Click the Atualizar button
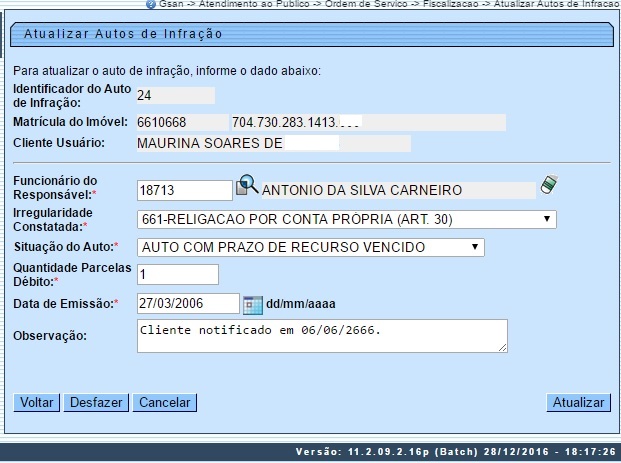The image size is (621, 463). 578,402
